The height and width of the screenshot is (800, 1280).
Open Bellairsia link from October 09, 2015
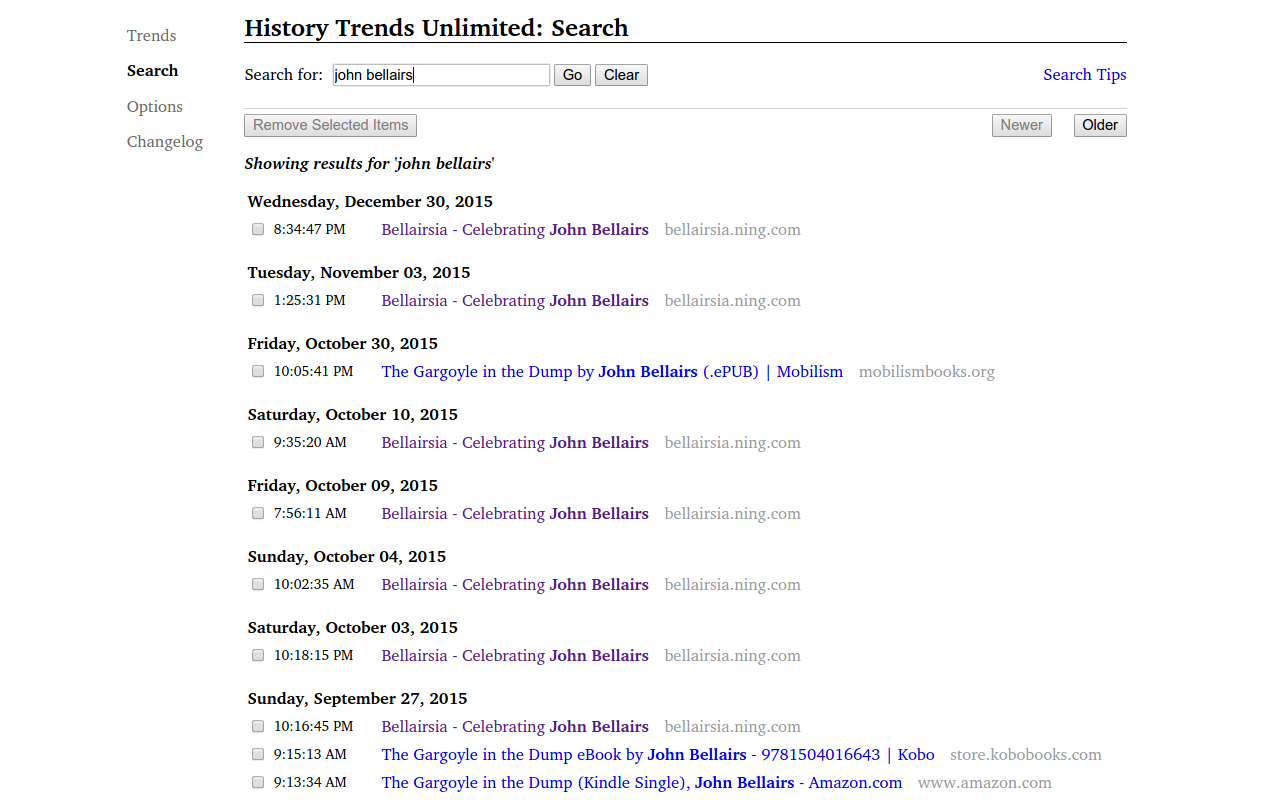(515, 514)
